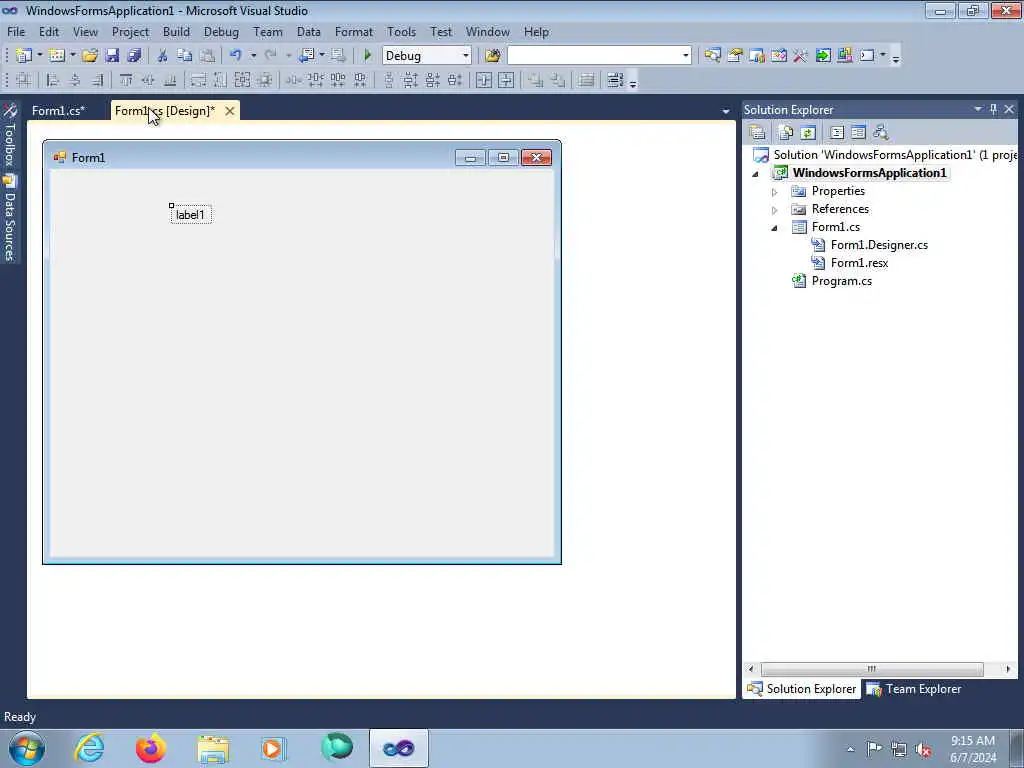Viewport: 1024px width, 768px height.
Task: Open the File menu
Action: [x=16, y=32]
